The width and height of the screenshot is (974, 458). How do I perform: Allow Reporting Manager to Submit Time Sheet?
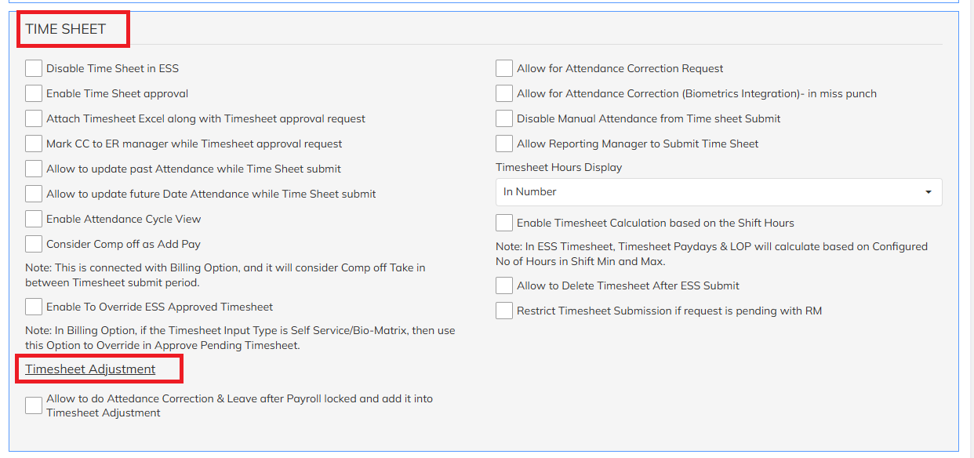tap(504, 144)
